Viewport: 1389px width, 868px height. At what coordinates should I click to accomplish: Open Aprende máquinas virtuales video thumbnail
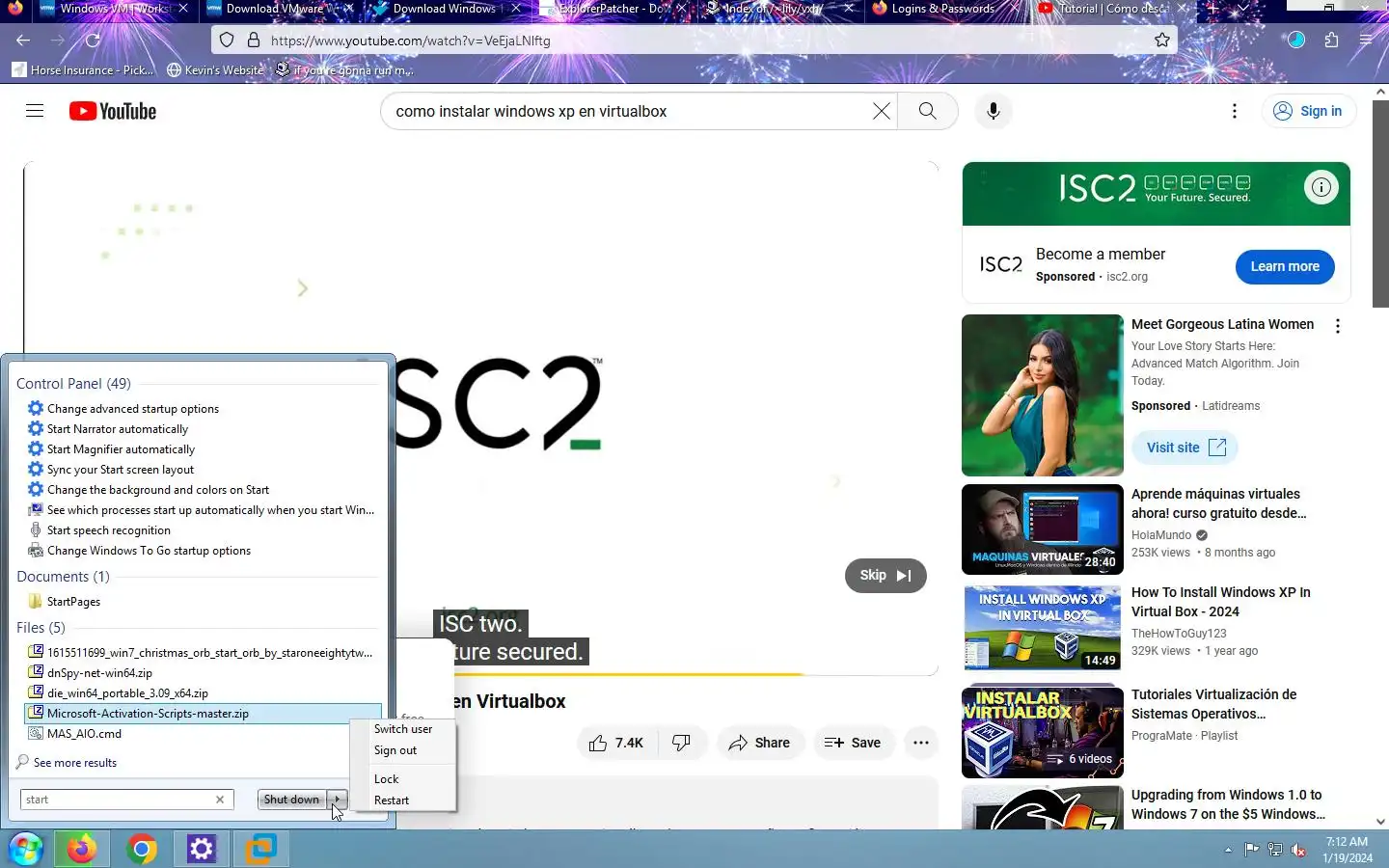click(x=1043, y=529)
